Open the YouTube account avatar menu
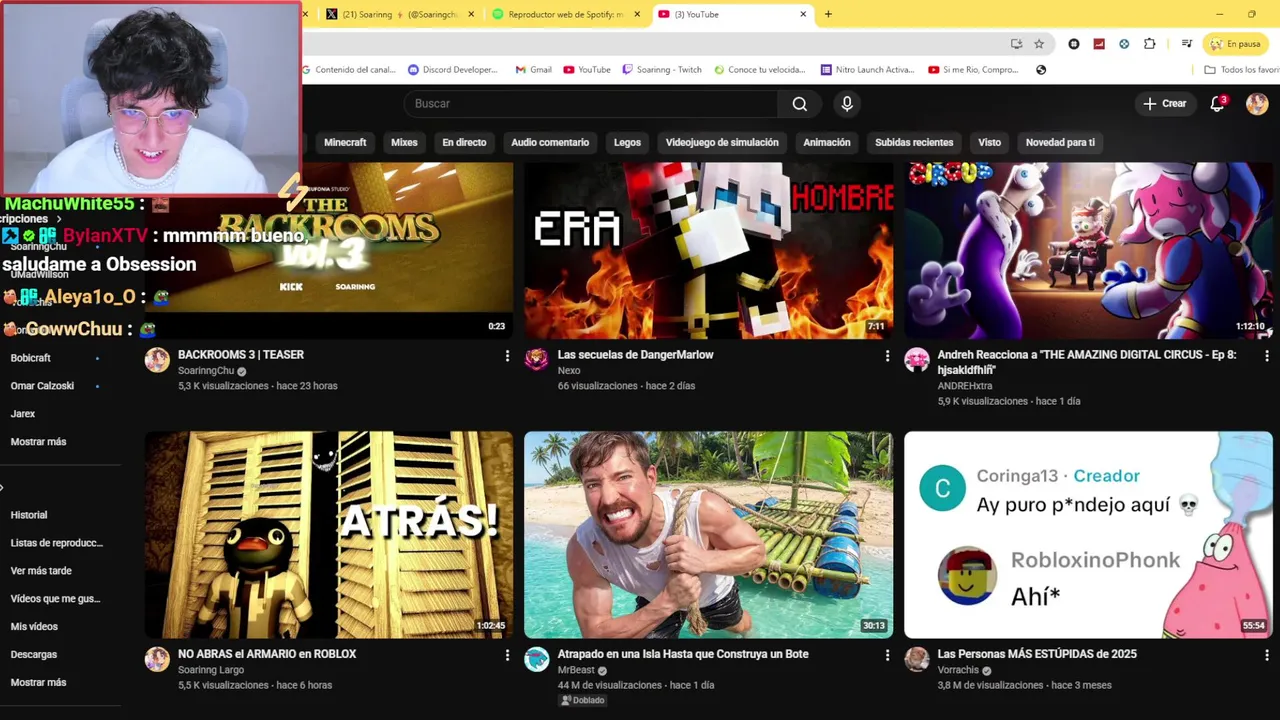The height and width of the screenshot is (720, 1280). [1257, 104]
